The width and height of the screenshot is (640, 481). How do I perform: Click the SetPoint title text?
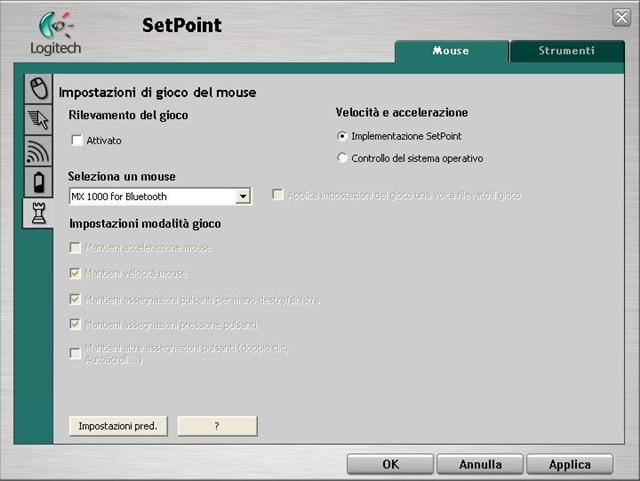tap(182, 25)
